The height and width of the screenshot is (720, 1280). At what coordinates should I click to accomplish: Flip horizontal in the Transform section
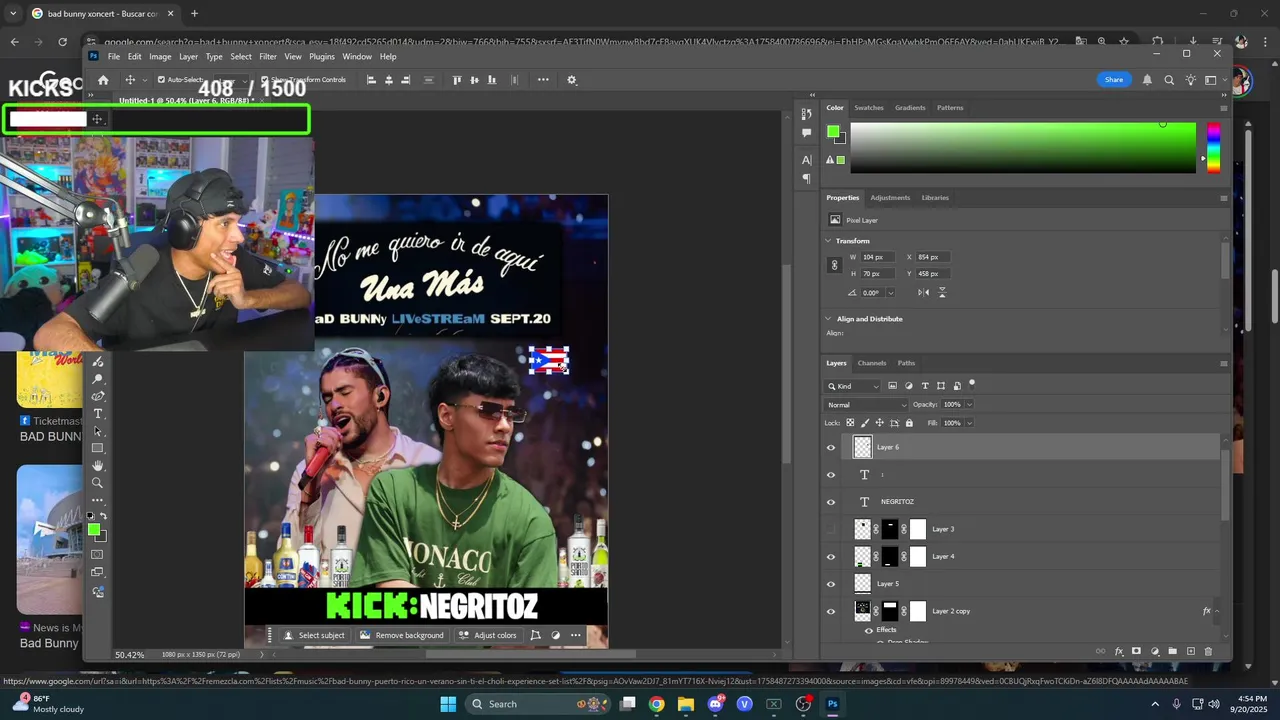(x=924, y=292)
